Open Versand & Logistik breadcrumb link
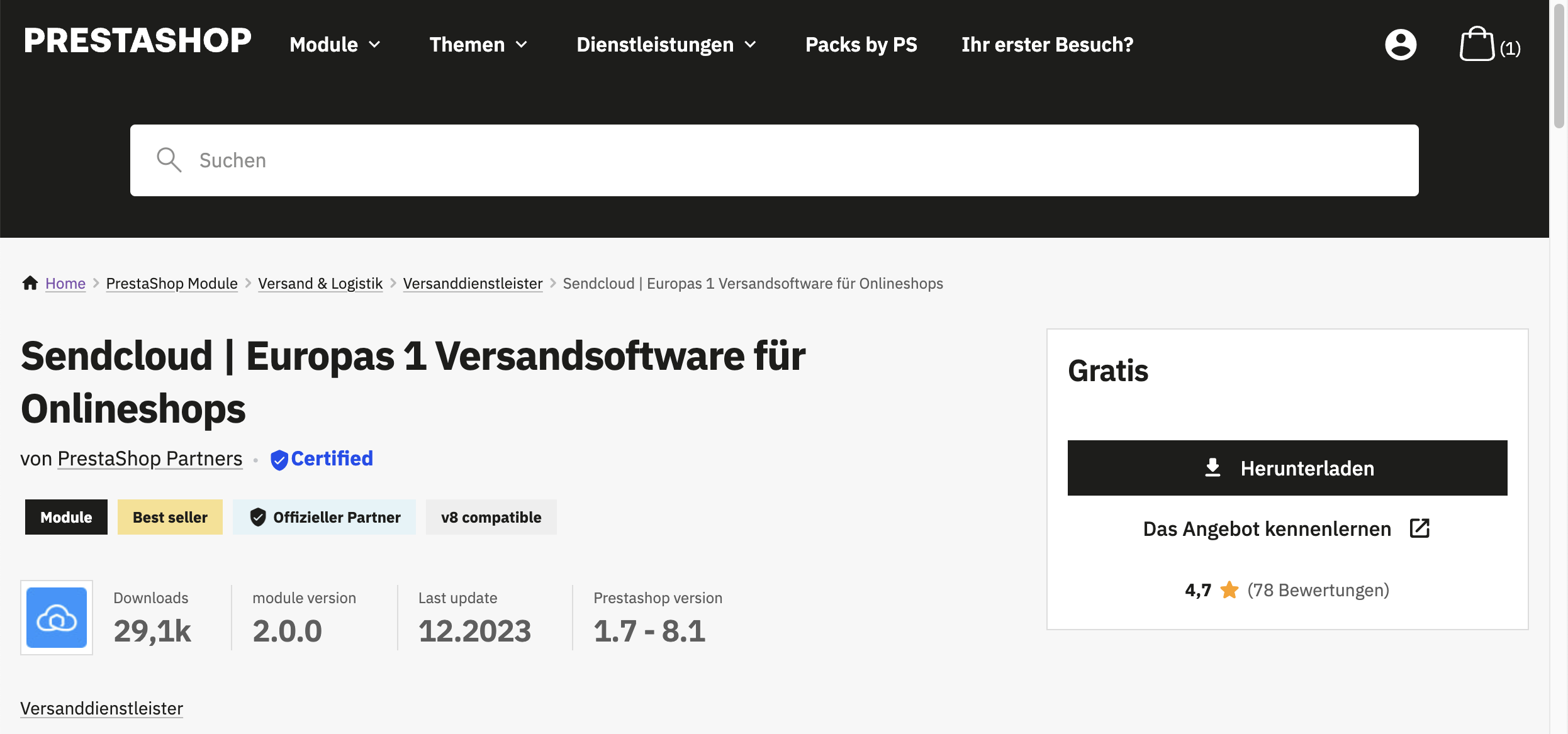Viewport: 1568px width, 734px height. click(320, 284)
